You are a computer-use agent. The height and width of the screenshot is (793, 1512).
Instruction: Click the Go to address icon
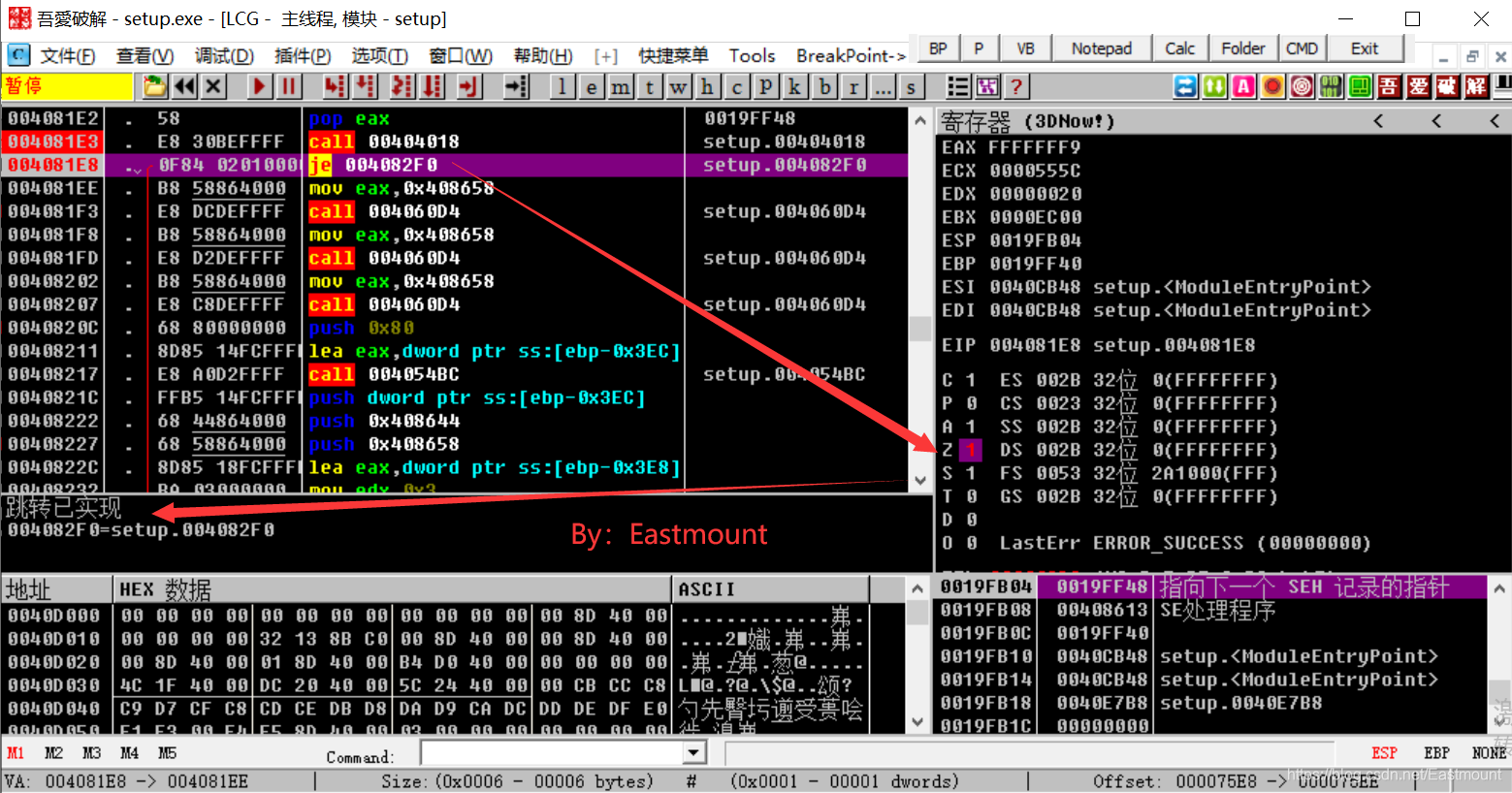517,86
